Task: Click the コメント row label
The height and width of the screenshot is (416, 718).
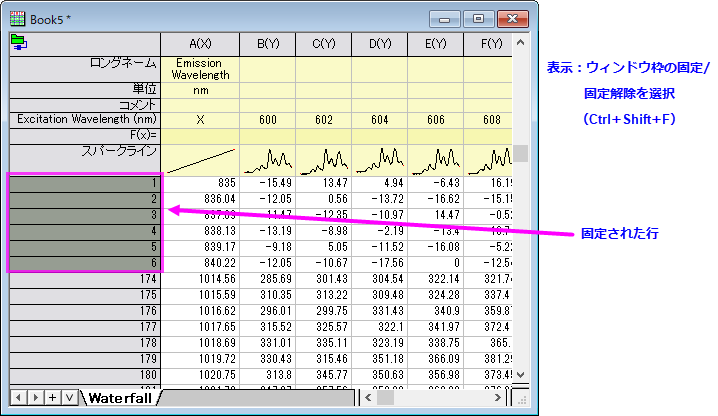Action: point(85,105)
